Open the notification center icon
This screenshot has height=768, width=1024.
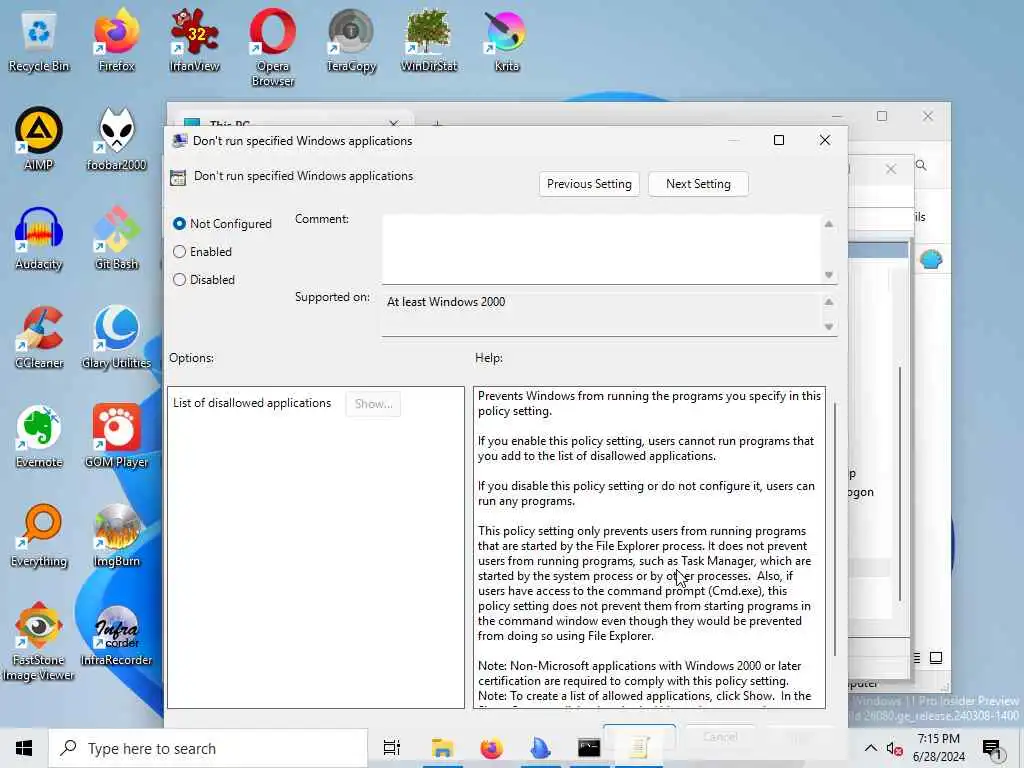pos(992,748)
